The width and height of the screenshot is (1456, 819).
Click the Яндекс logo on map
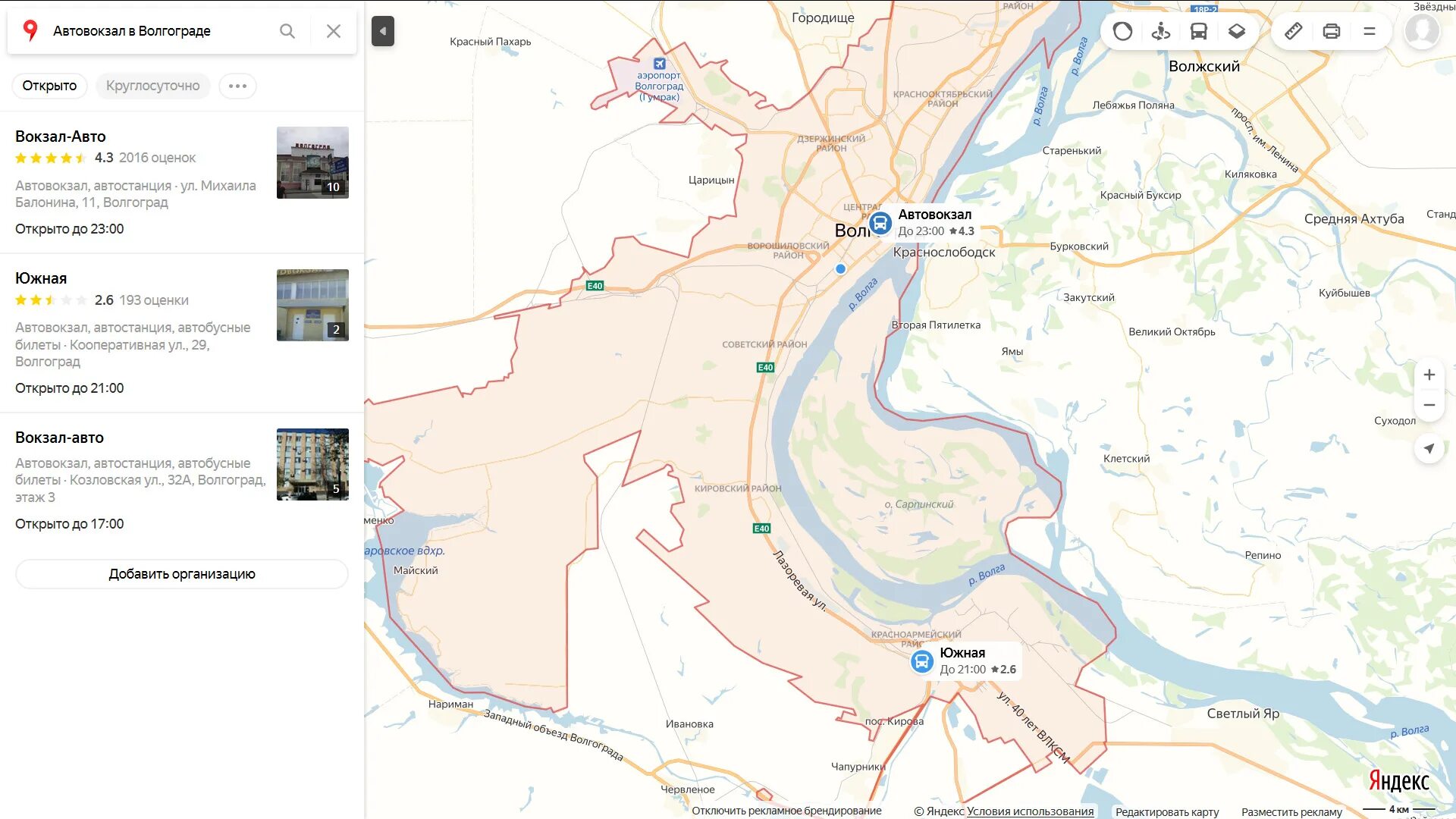pyautogui.click(x=1398, y=780)
